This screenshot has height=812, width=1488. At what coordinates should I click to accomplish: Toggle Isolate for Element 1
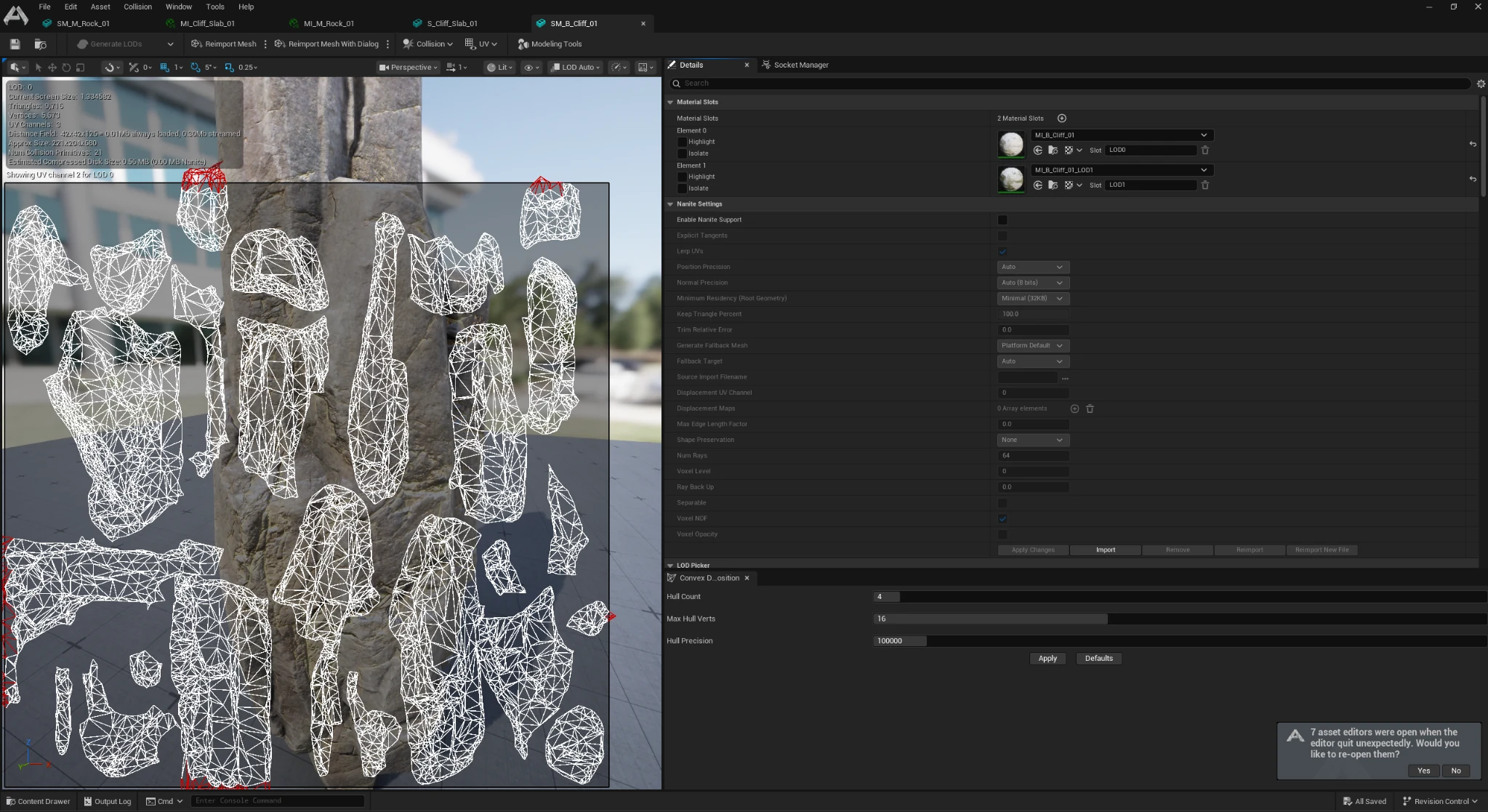(682, 189)
